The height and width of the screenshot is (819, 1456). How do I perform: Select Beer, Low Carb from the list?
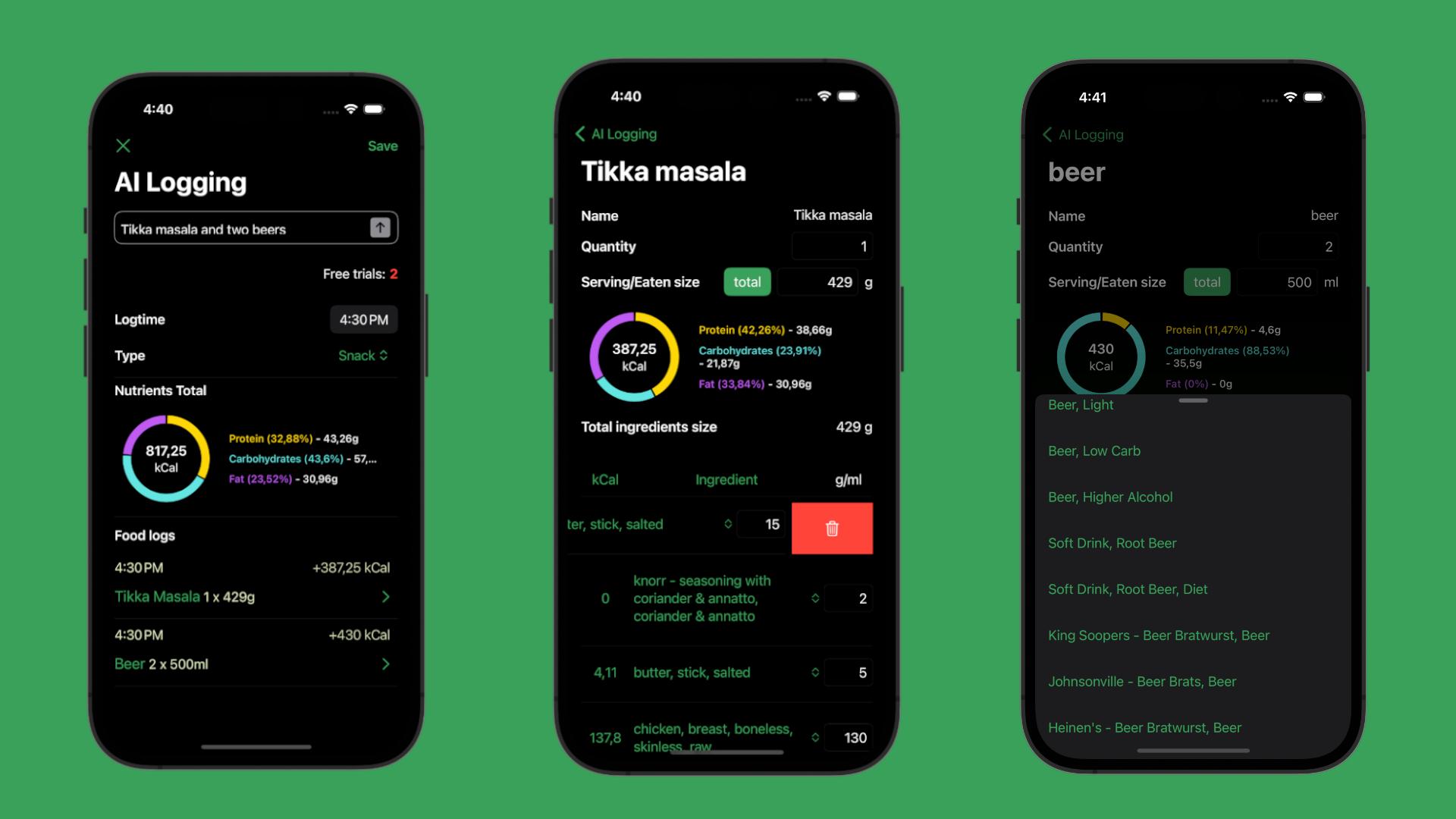1093,450
